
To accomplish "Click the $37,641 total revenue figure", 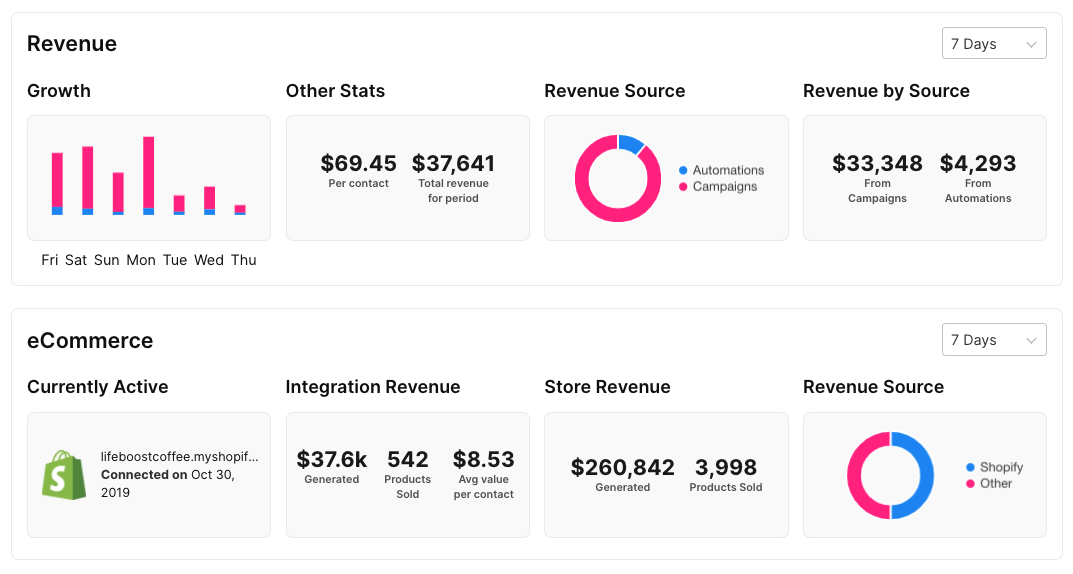I will pyautogui.click(x=453, y=163).
